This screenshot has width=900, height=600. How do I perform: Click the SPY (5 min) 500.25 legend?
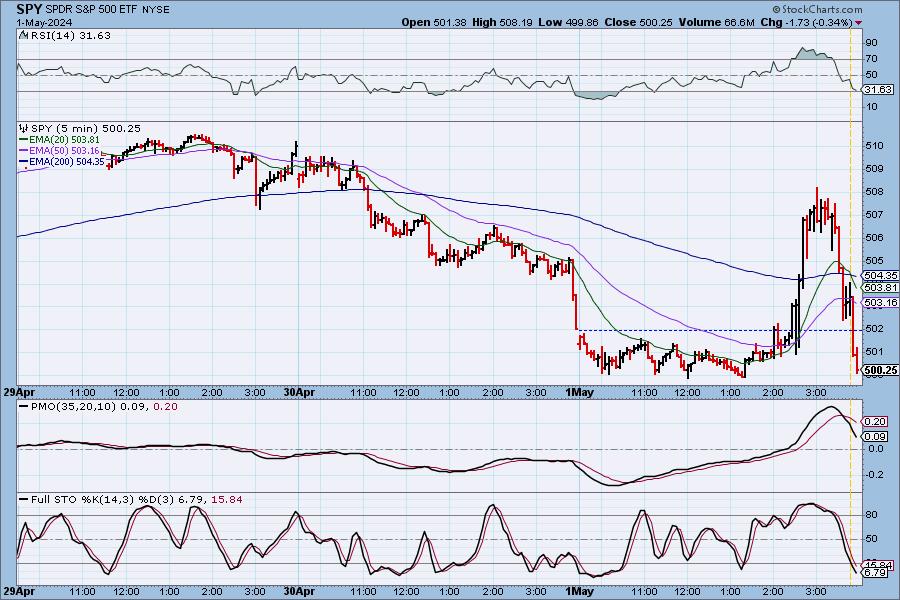click(86, 128)
